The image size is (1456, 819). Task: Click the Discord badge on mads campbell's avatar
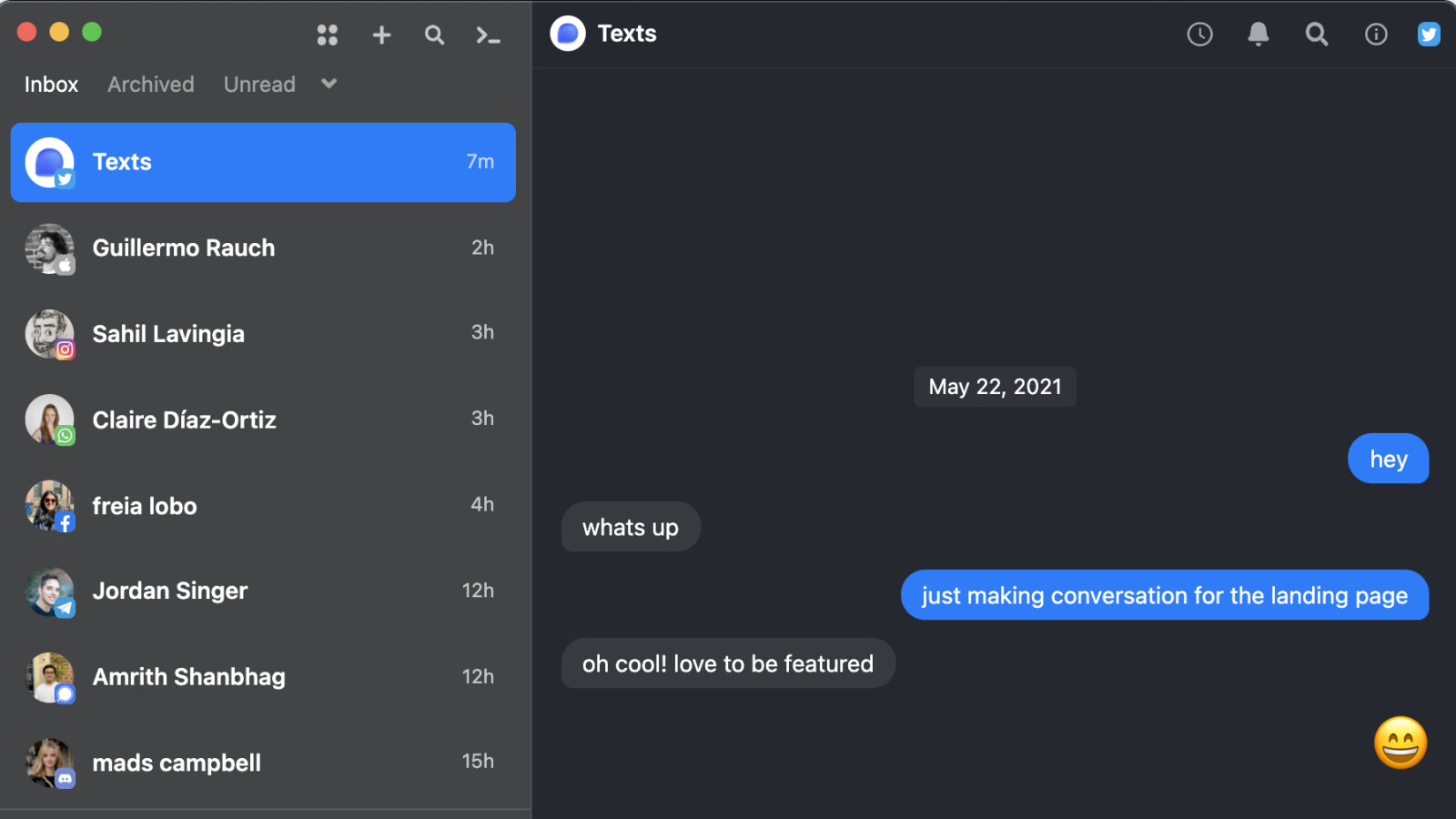click(x=64, y=780)
